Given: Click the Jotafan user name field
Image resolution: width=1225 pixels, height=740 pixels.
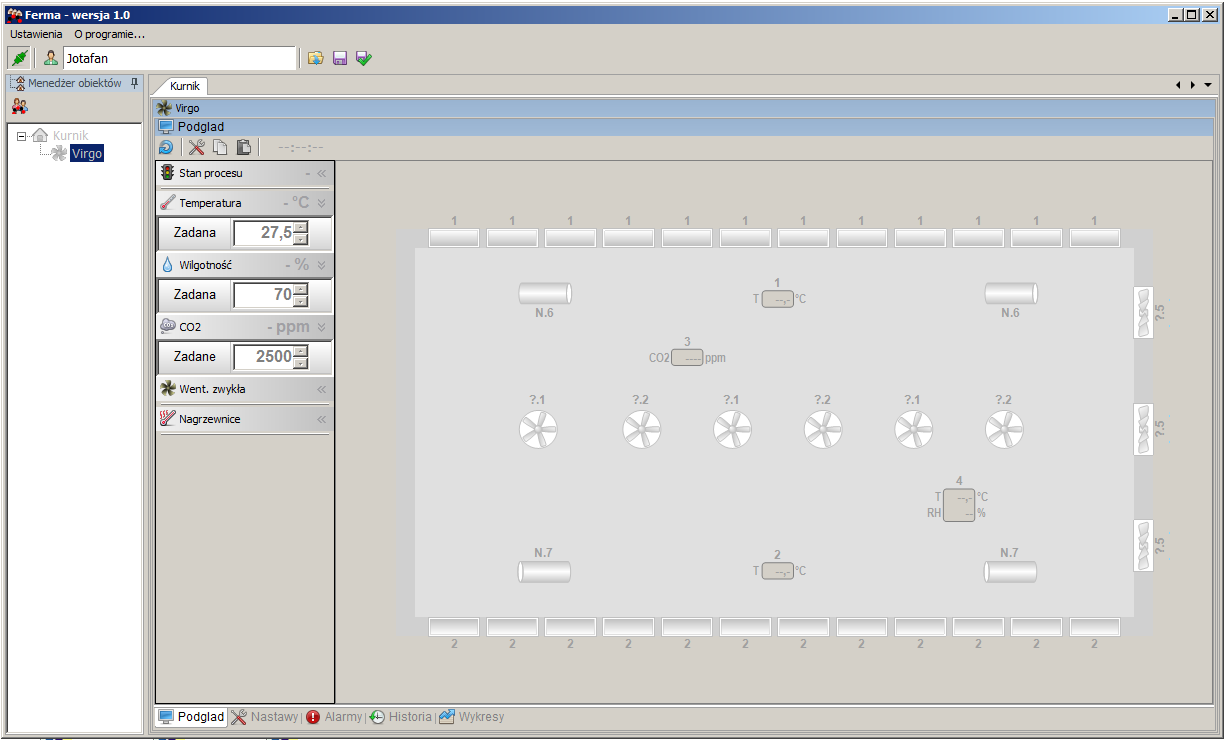Looking at the screenshot, I should tap(180, 58).
